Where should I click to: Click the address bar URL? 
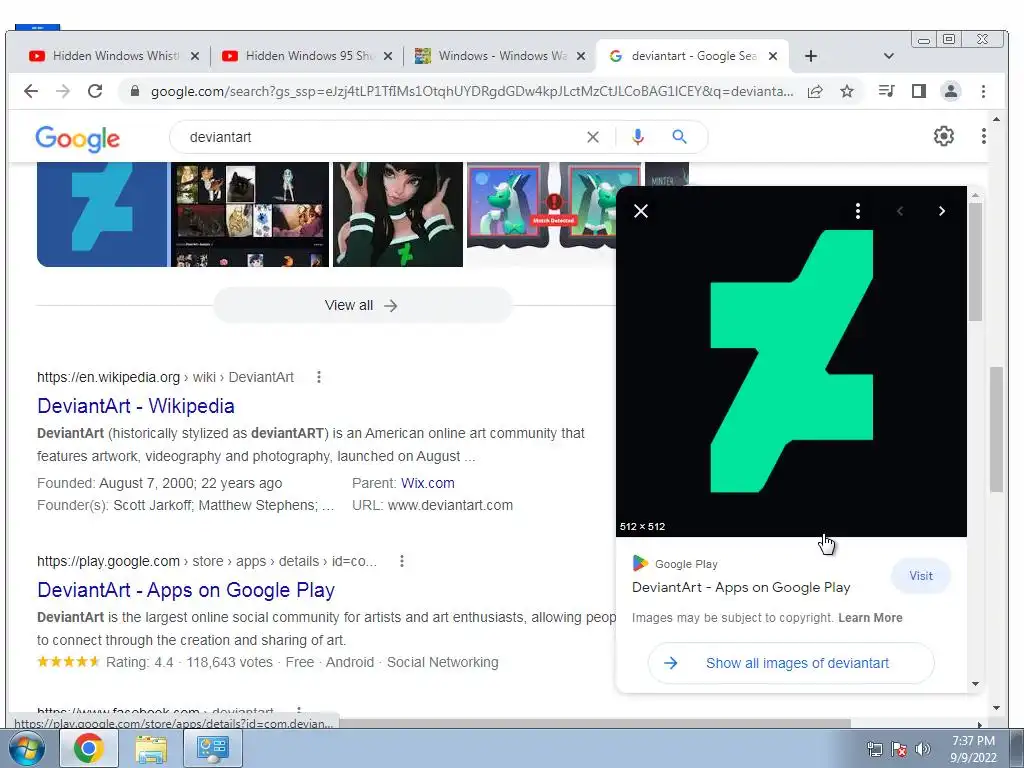(472, 91)
